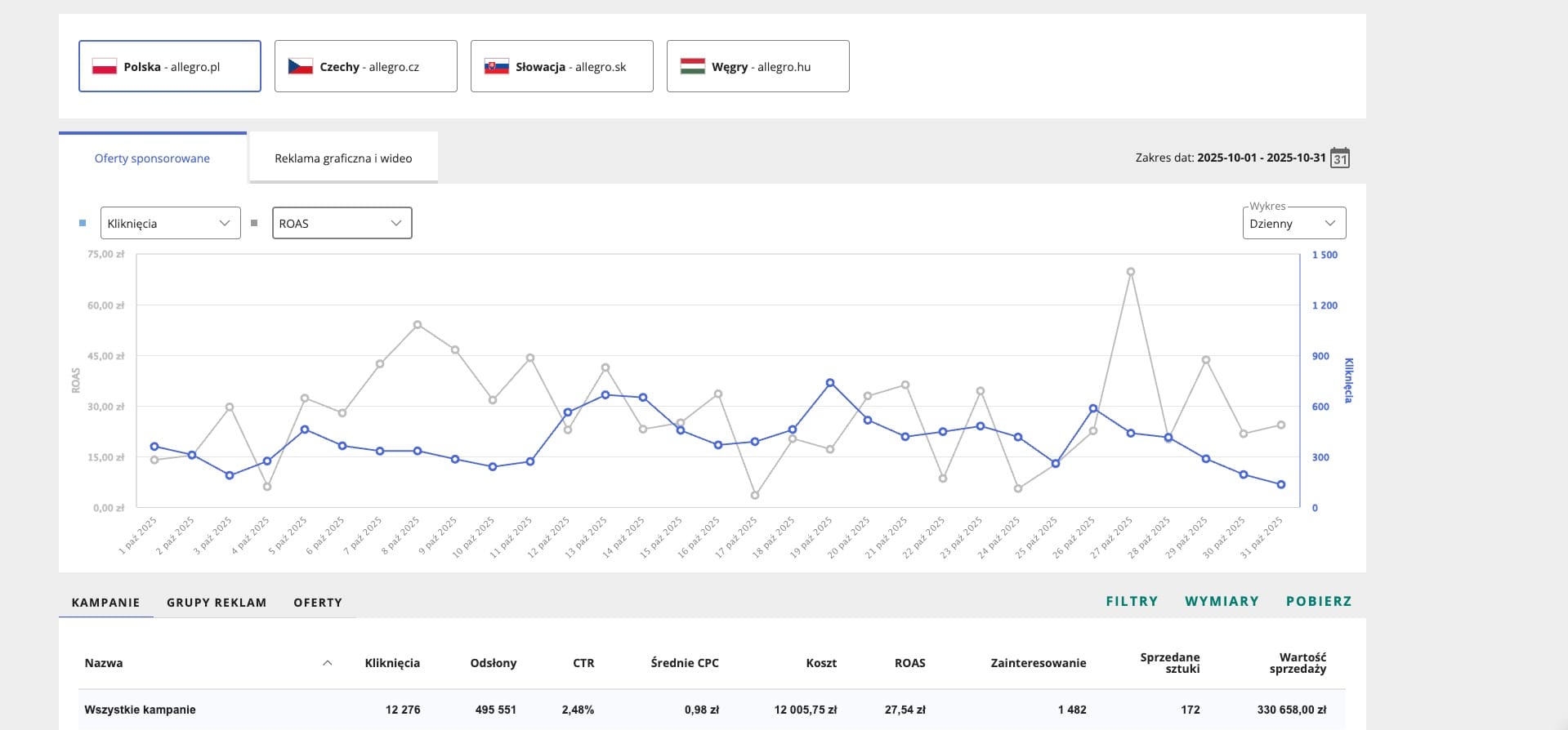Click the Hungary flag icon

pos(692,67)
